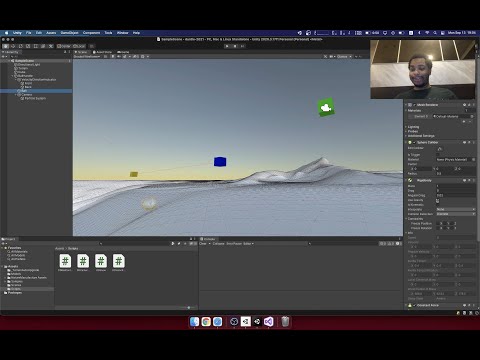Viewport: 480px width, 360px height.
Task: Click the Clear button in Console
Action: coord(203,244)
